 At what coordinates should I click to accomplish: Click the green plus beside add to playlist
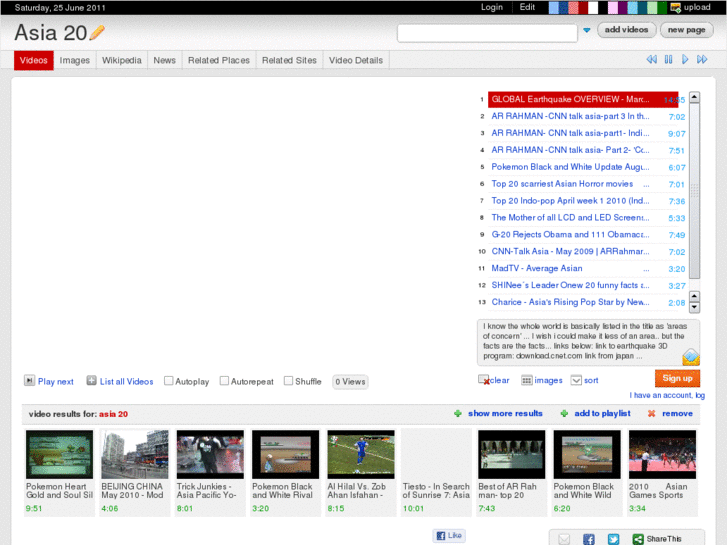tap(564, 413)
